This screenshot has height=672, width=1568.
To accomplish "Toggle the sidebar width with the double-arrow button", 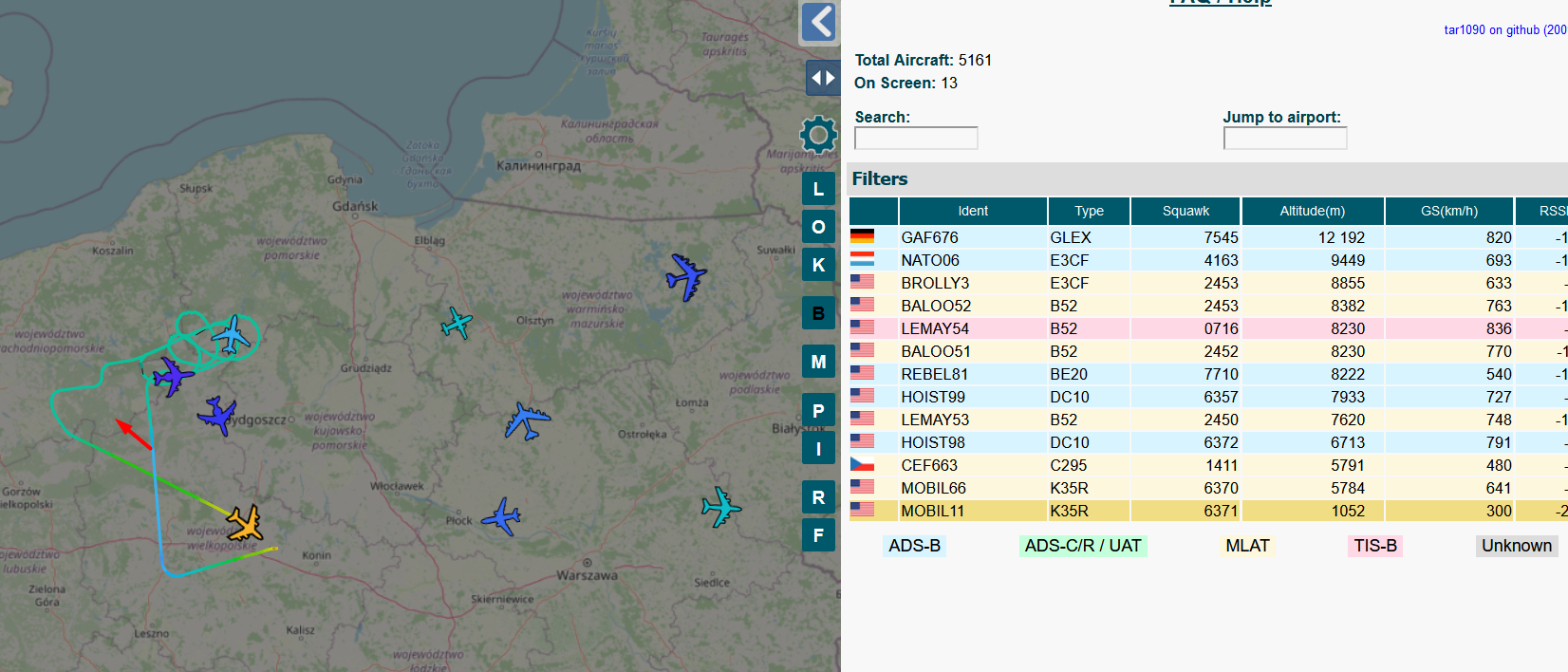I will (x=822, y=78).
